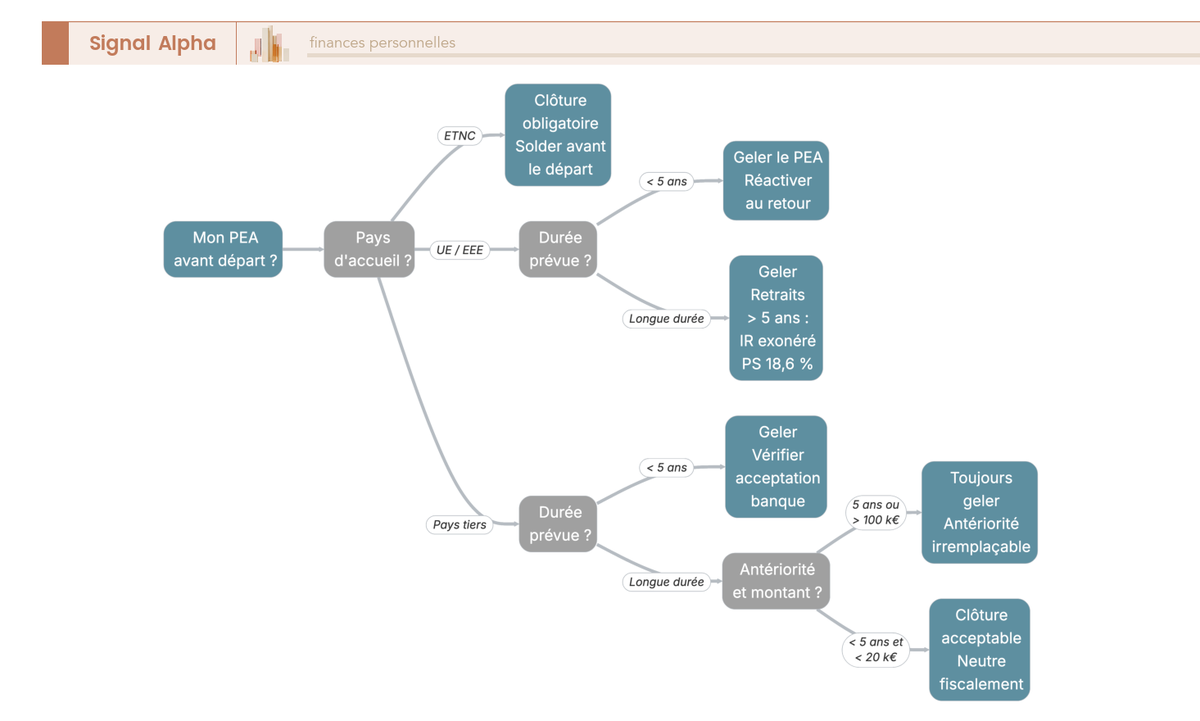Click the Antériorité et montant decision node

pyautogui.click(x=776, y=581)
